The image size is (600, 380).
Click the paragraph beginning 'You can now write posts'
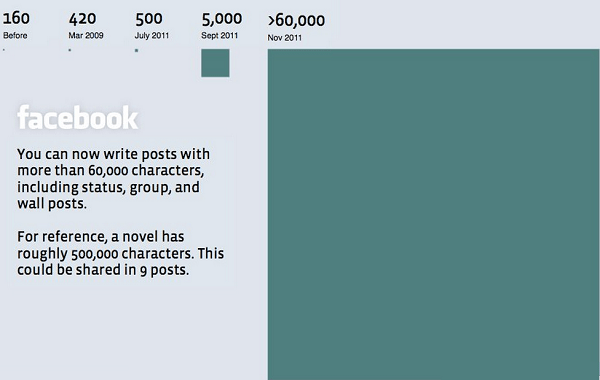pyautogui.click(x=113, y=179)
